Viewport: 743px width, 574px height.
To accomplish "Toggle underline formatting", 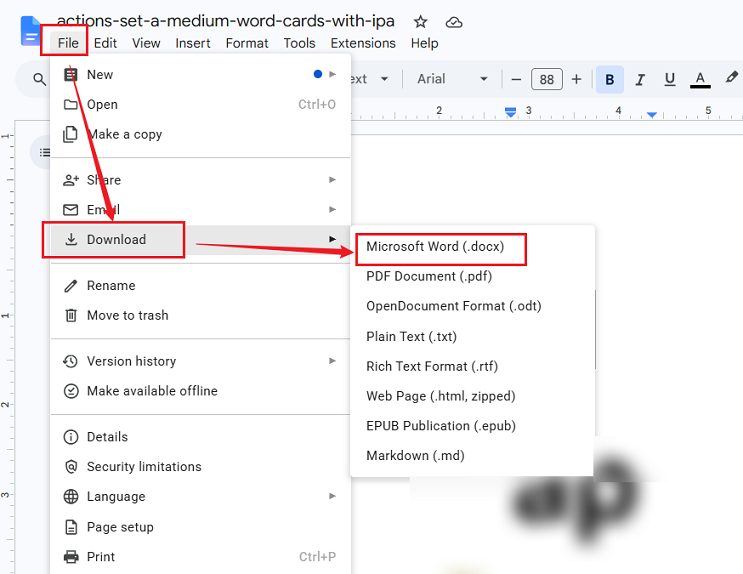I will (670, 79).
